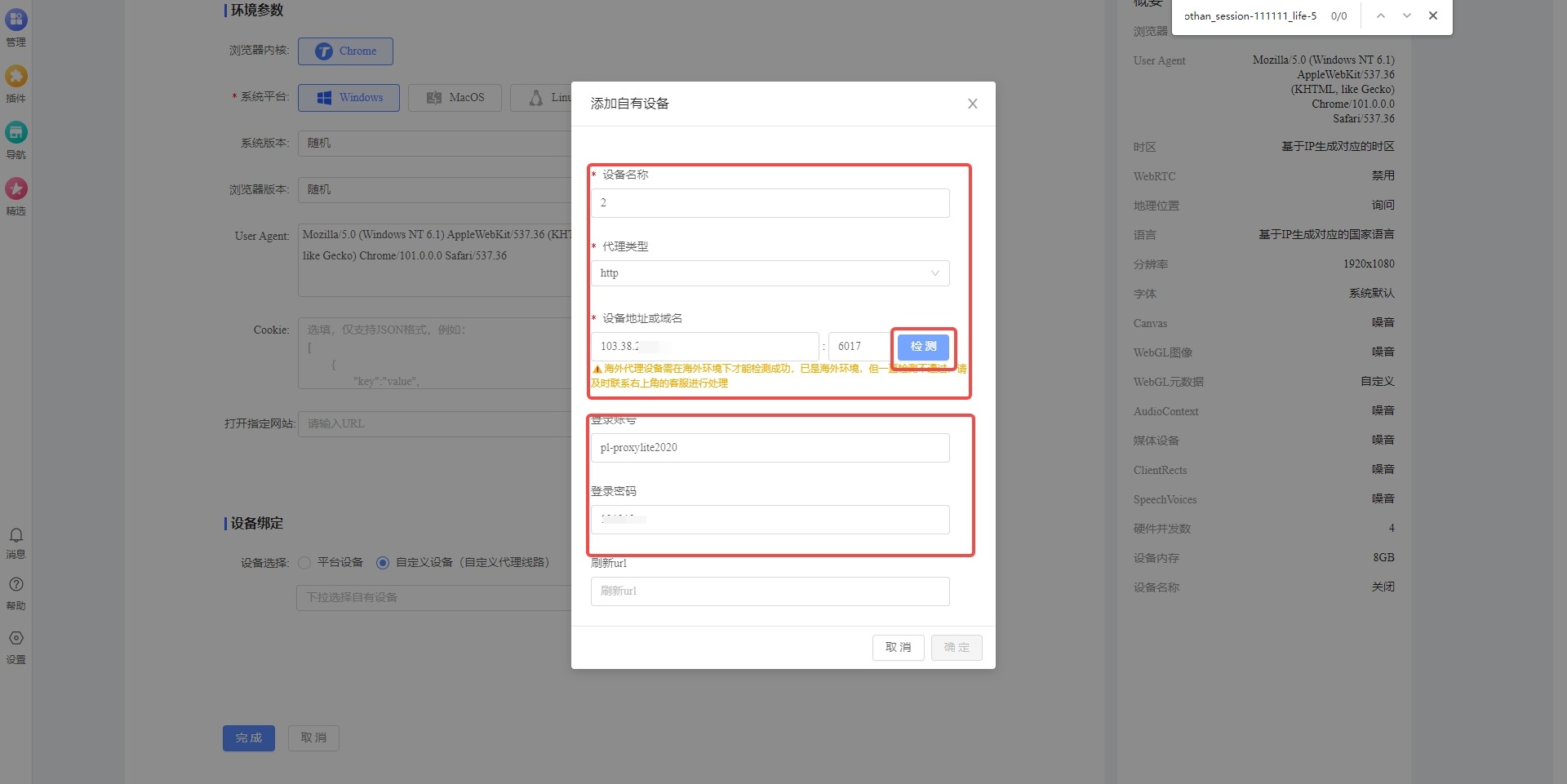Image resolution: width=1567 pixels, height=784 pixels.
Task: Click the blue 完成 button
Action: [249, 738]
